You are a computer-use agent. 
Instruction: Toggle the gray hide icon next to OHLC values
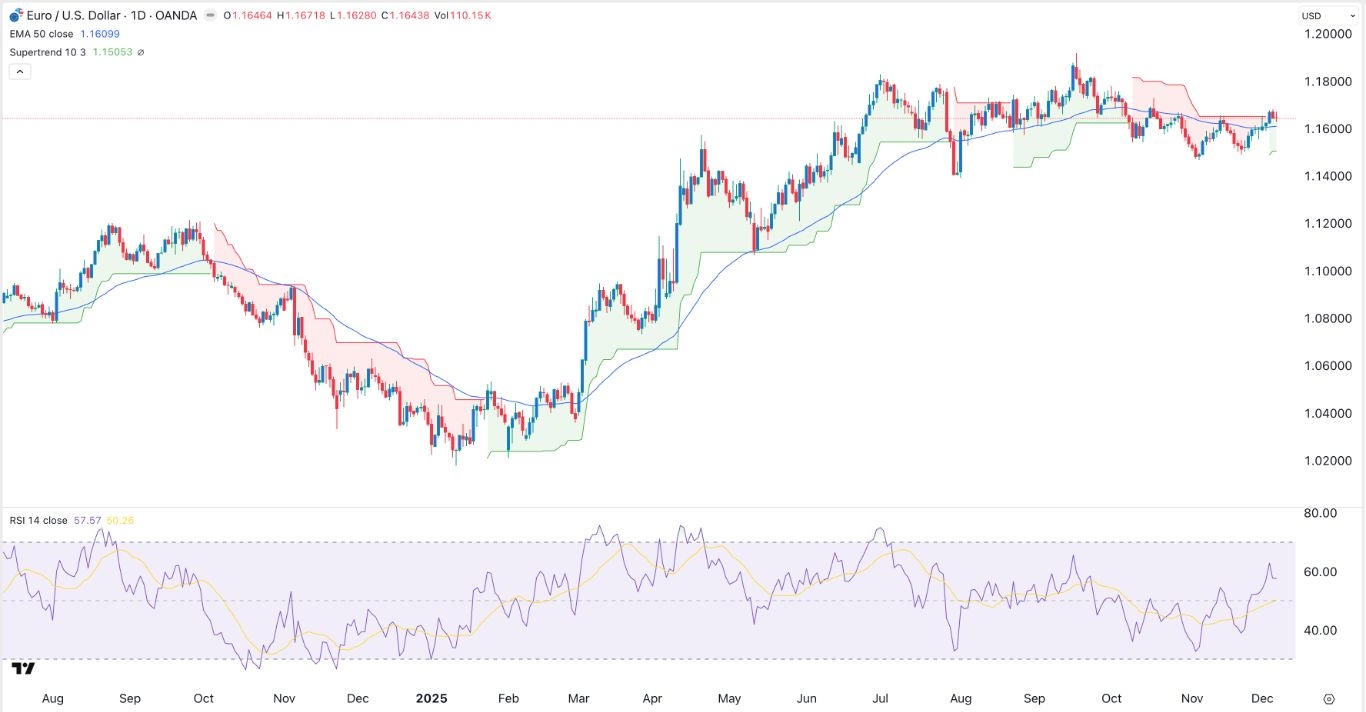point(208,15)
